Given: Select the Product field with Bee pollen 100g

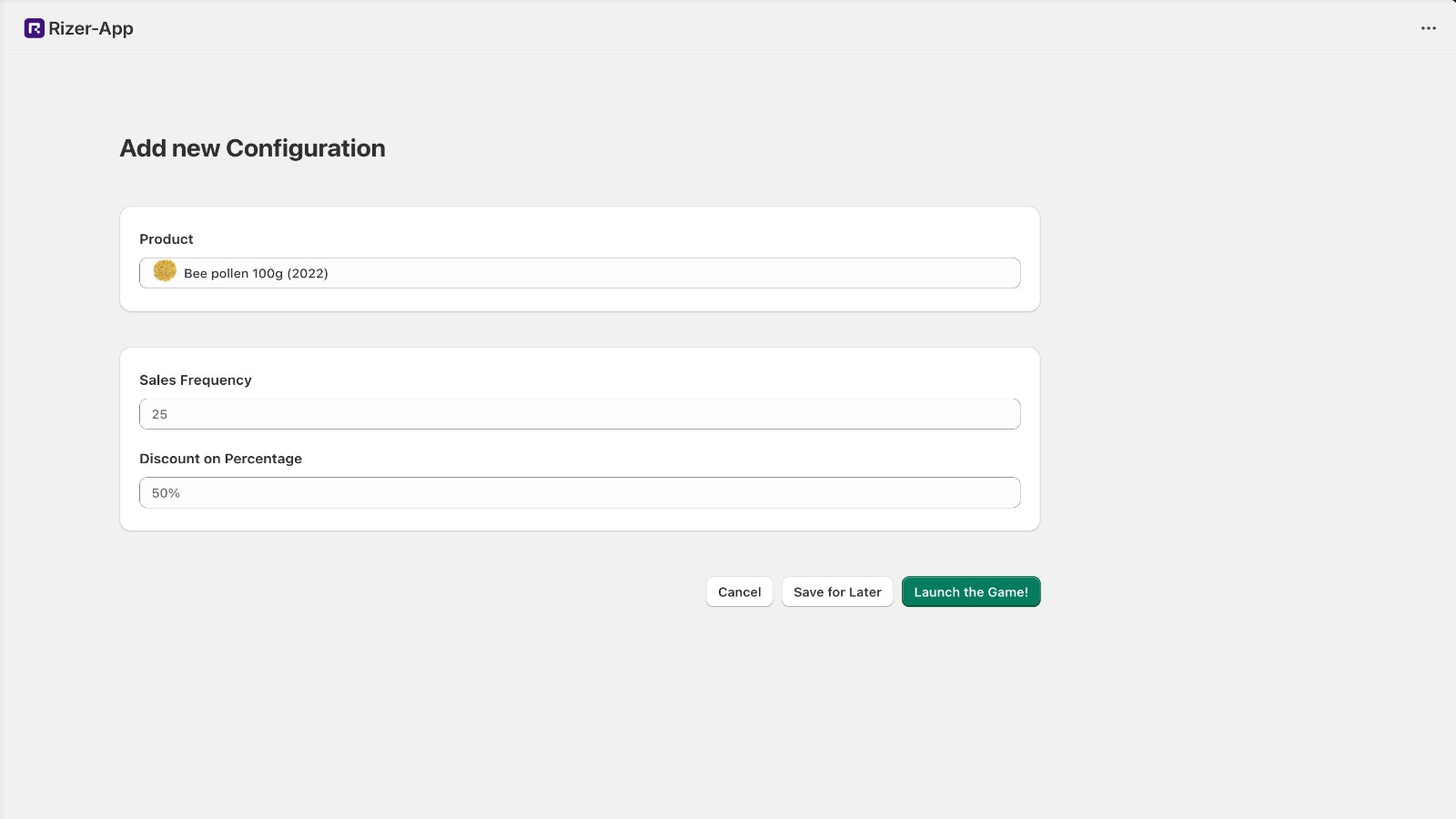Looking at the screenshot, I should (x=580, y=273).
